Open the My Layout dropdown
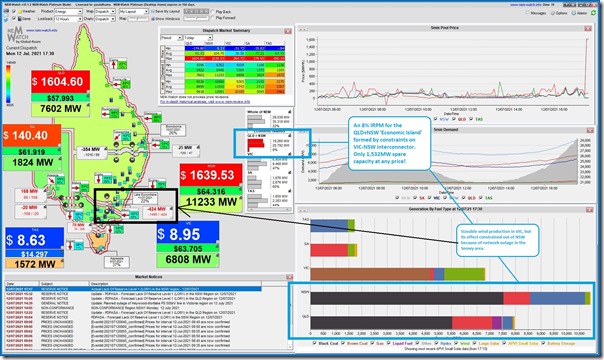Viewport: 604px width, 360px height. coord(133,12)
